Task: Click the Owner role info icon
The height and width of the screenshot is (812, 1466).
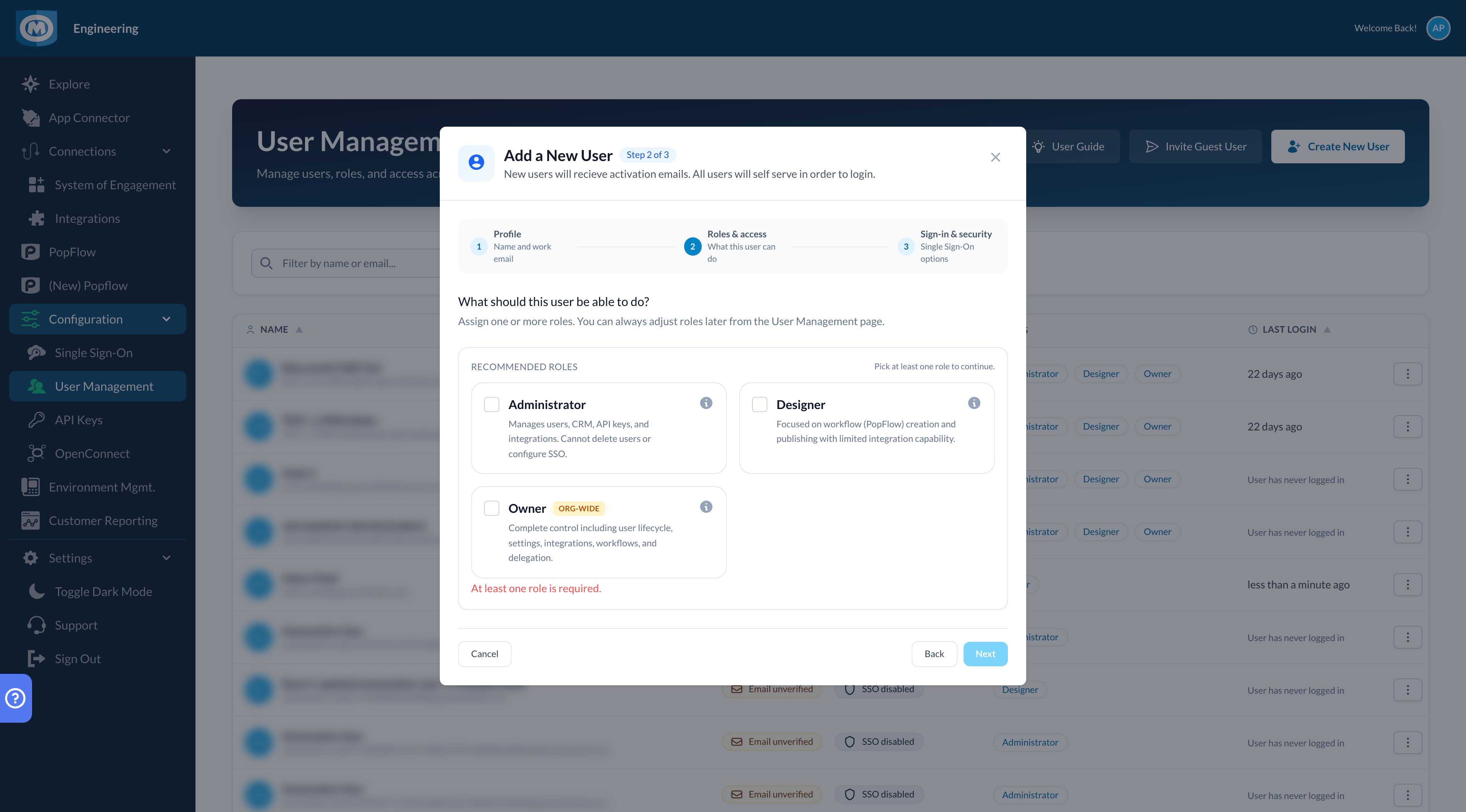Action: pos(706,507)
